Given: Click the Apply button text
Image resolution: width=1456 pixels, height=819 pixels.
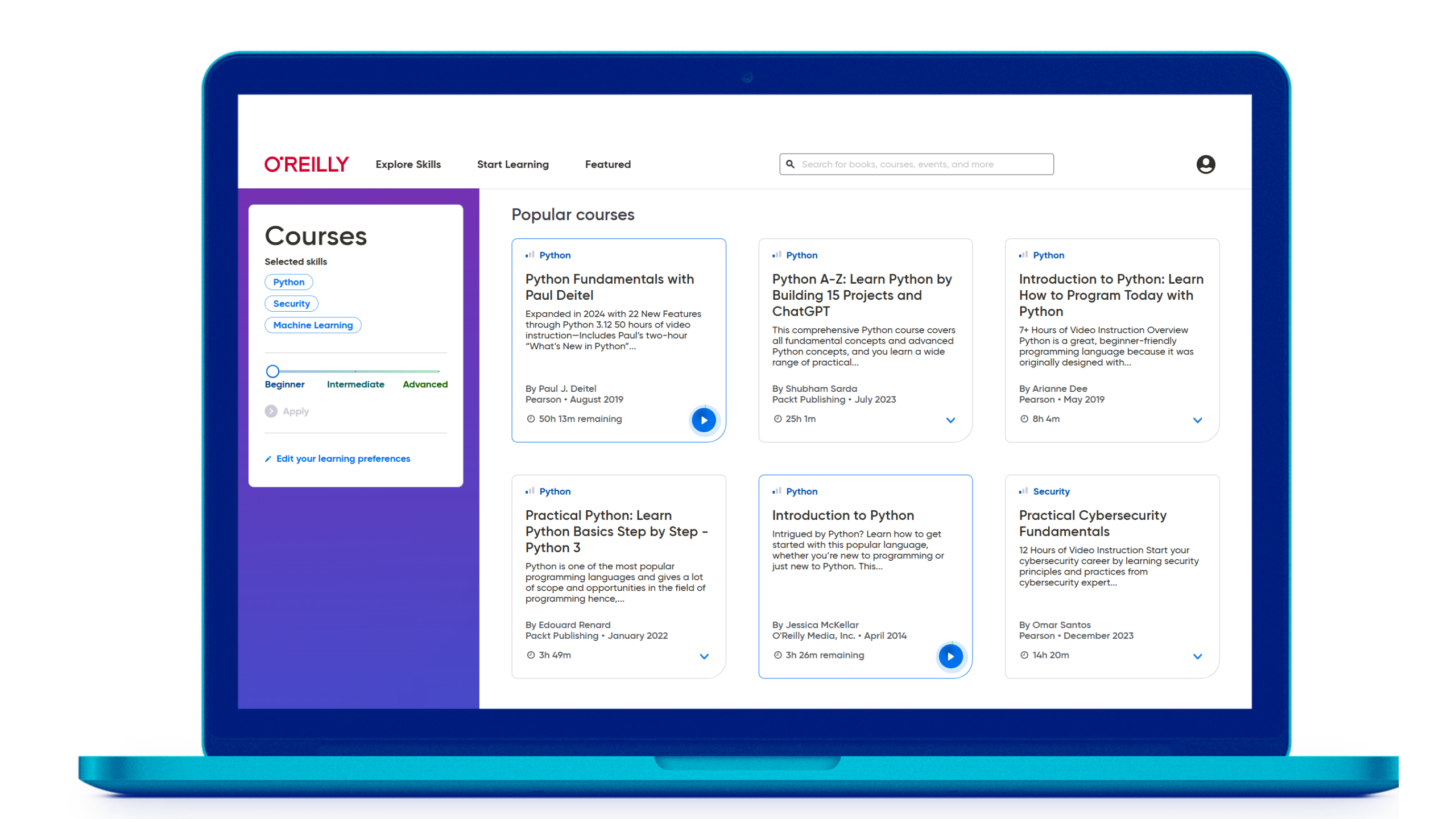Looking at the screenshot, I should (x=296, y=411).
